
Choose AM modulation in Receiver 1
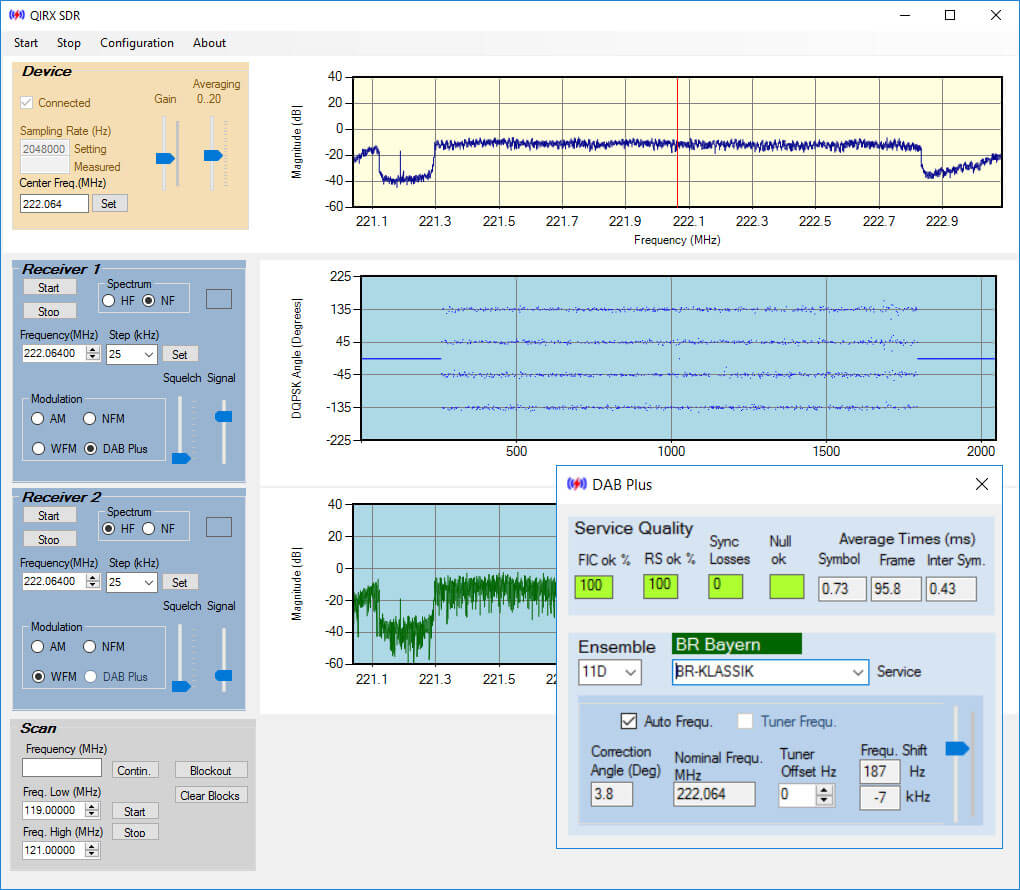coord(38,418)
